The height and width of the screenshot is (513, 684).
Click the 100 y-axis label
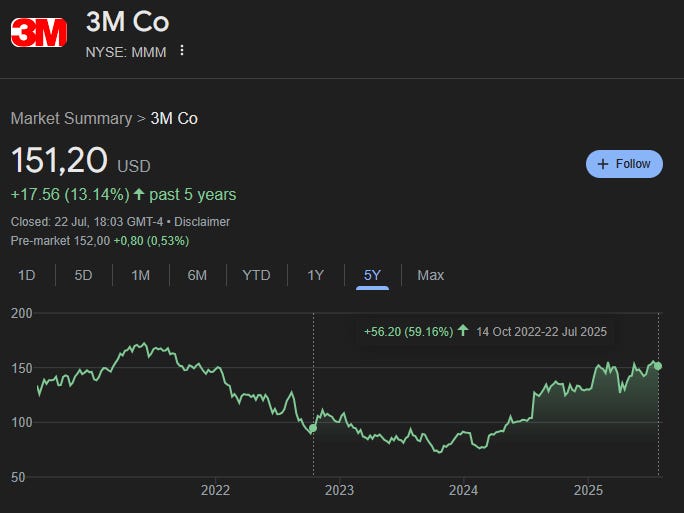tap(21, 422)
